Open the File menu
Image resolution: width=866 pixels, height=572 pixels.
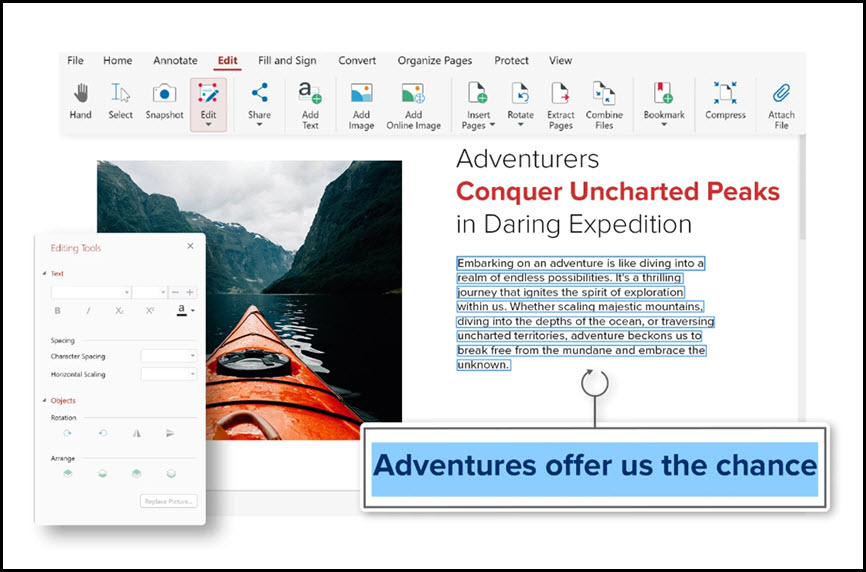pos(75,61)
